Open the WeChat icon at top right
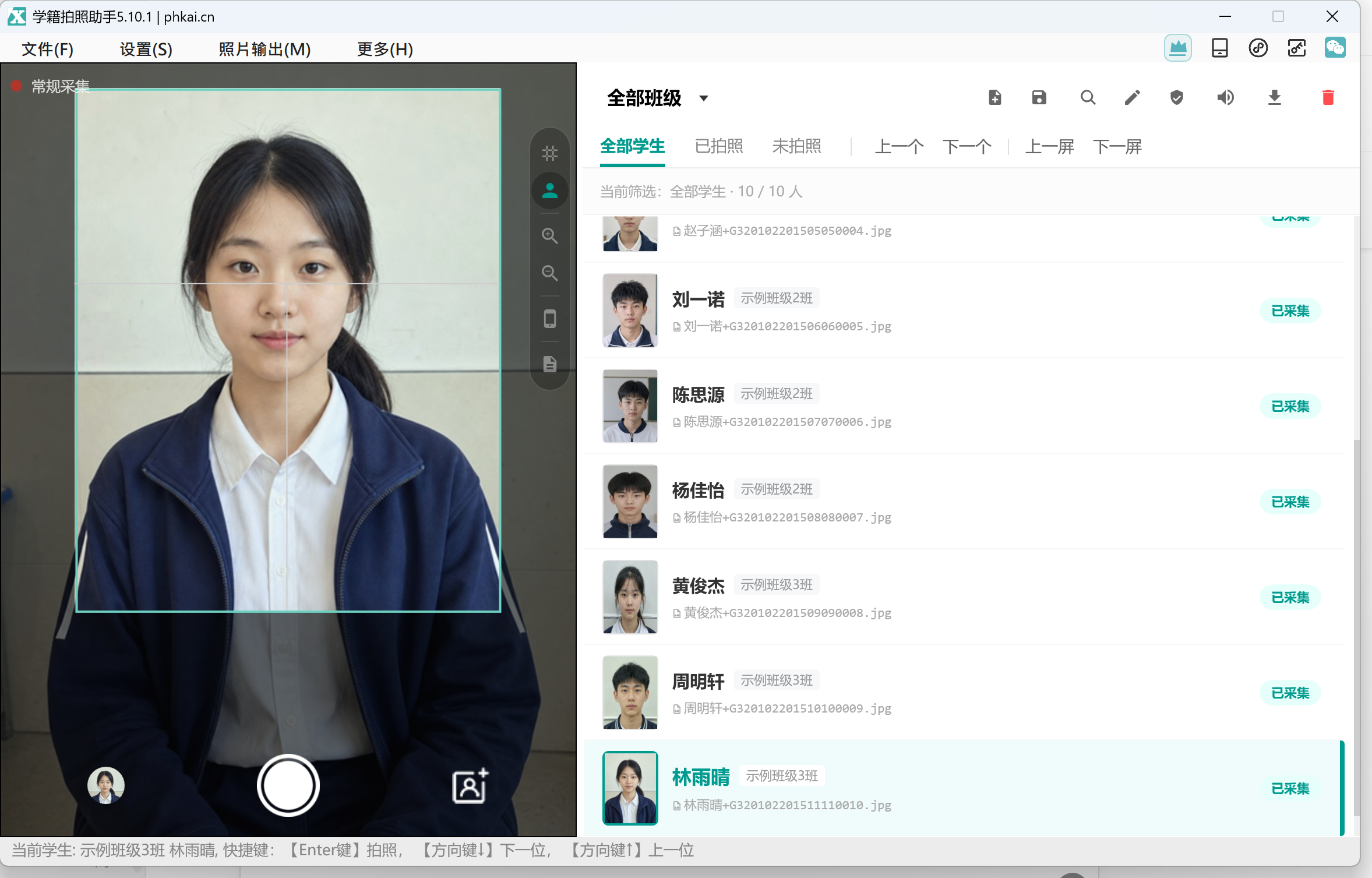Viewport: 1372px width, 878px height. click(x=1335, y=48)
